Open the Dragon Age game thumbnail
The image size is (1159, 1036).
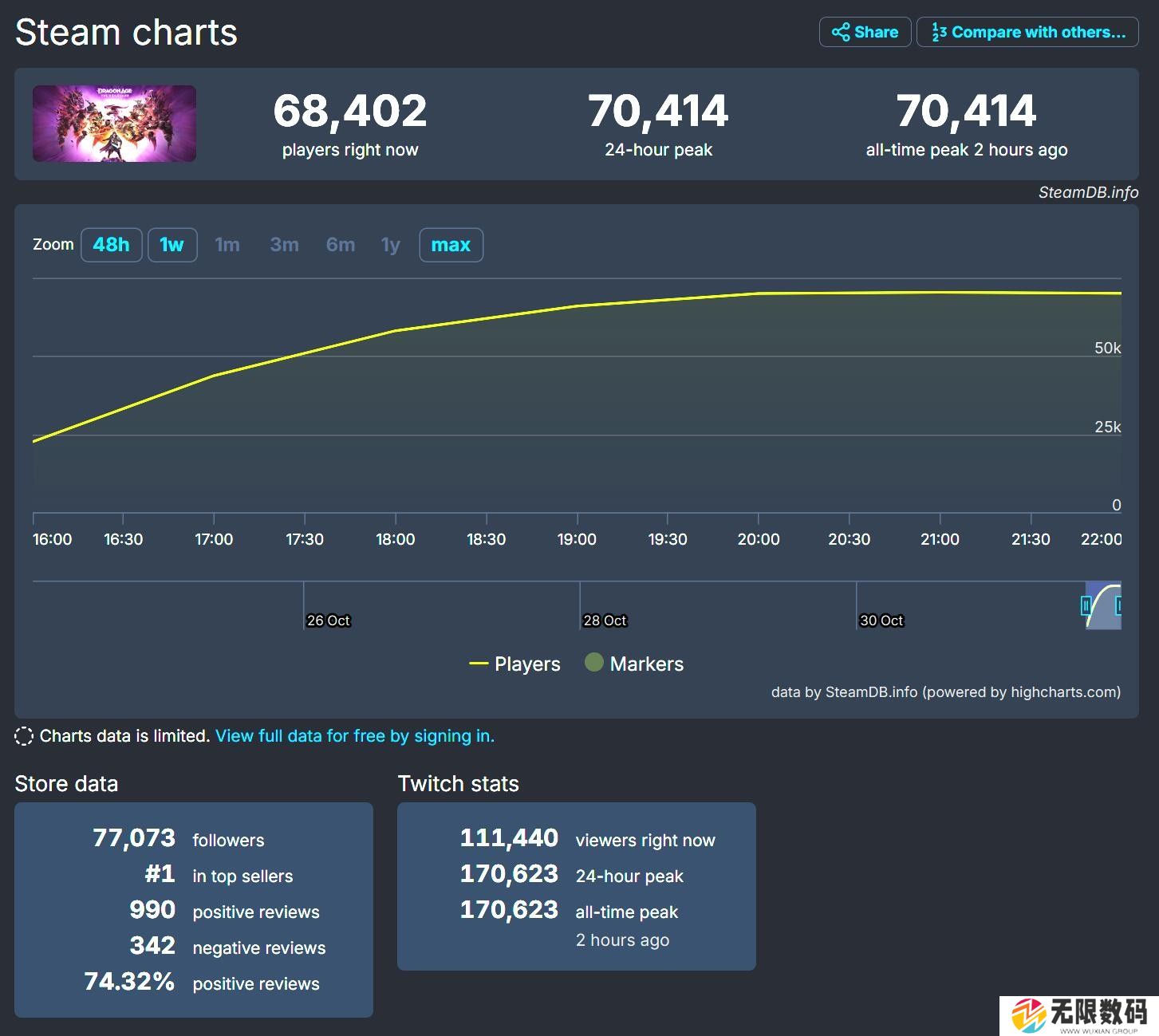pos(114,124)
